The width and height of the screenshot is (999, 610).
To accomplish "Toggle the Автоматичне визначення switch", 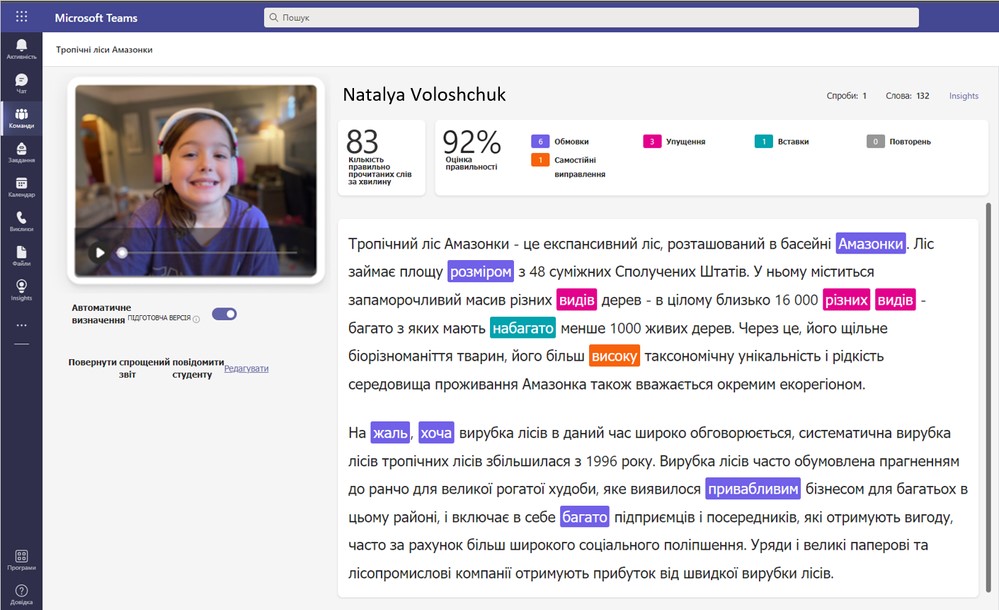I will [224, 314].
